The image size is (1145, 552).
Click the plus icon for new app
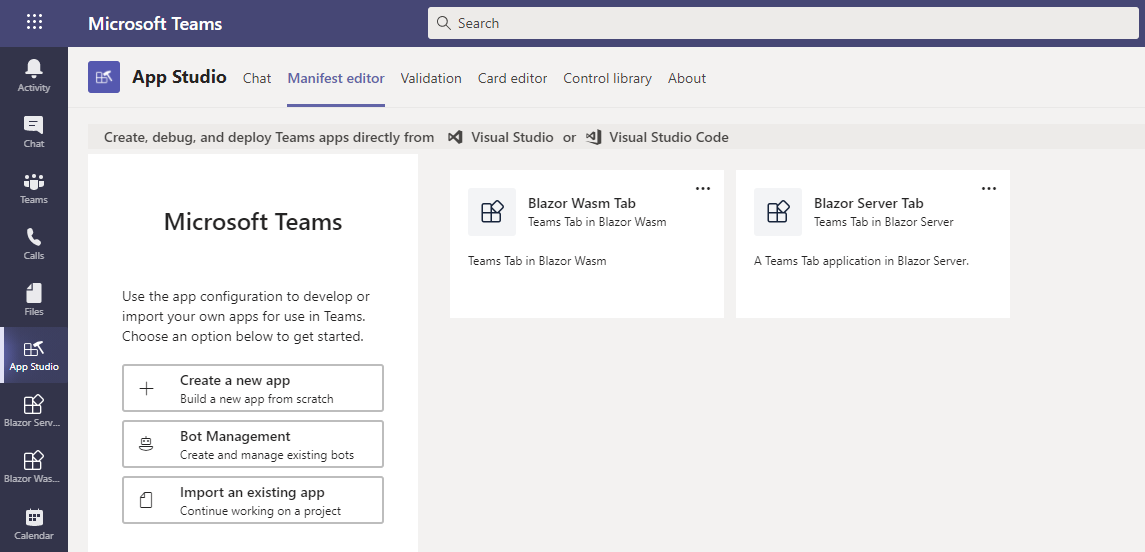coord(146,388)
